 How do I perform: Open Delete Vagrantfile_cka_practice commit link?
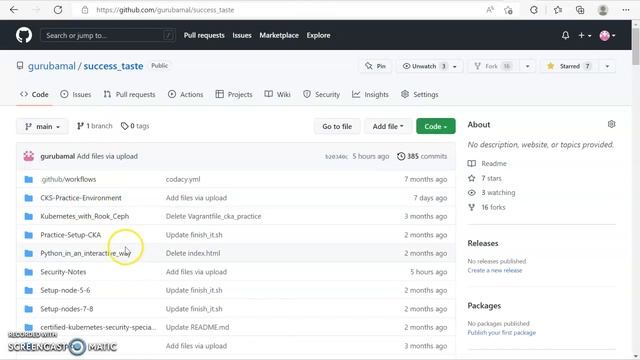[213, 216]
